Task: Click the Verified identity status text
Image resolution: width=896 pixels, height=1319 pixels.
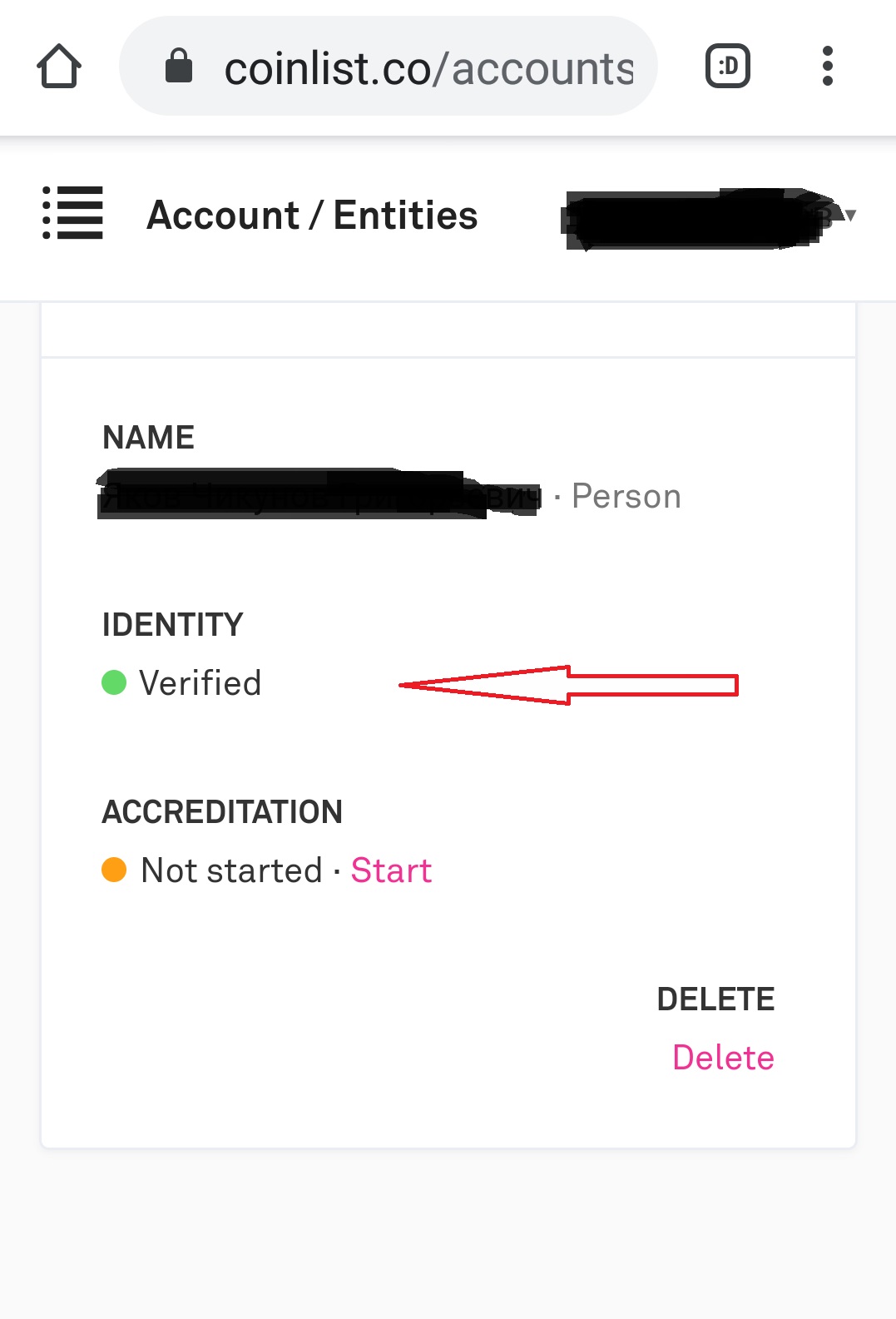Action: [x=200, y=683]
